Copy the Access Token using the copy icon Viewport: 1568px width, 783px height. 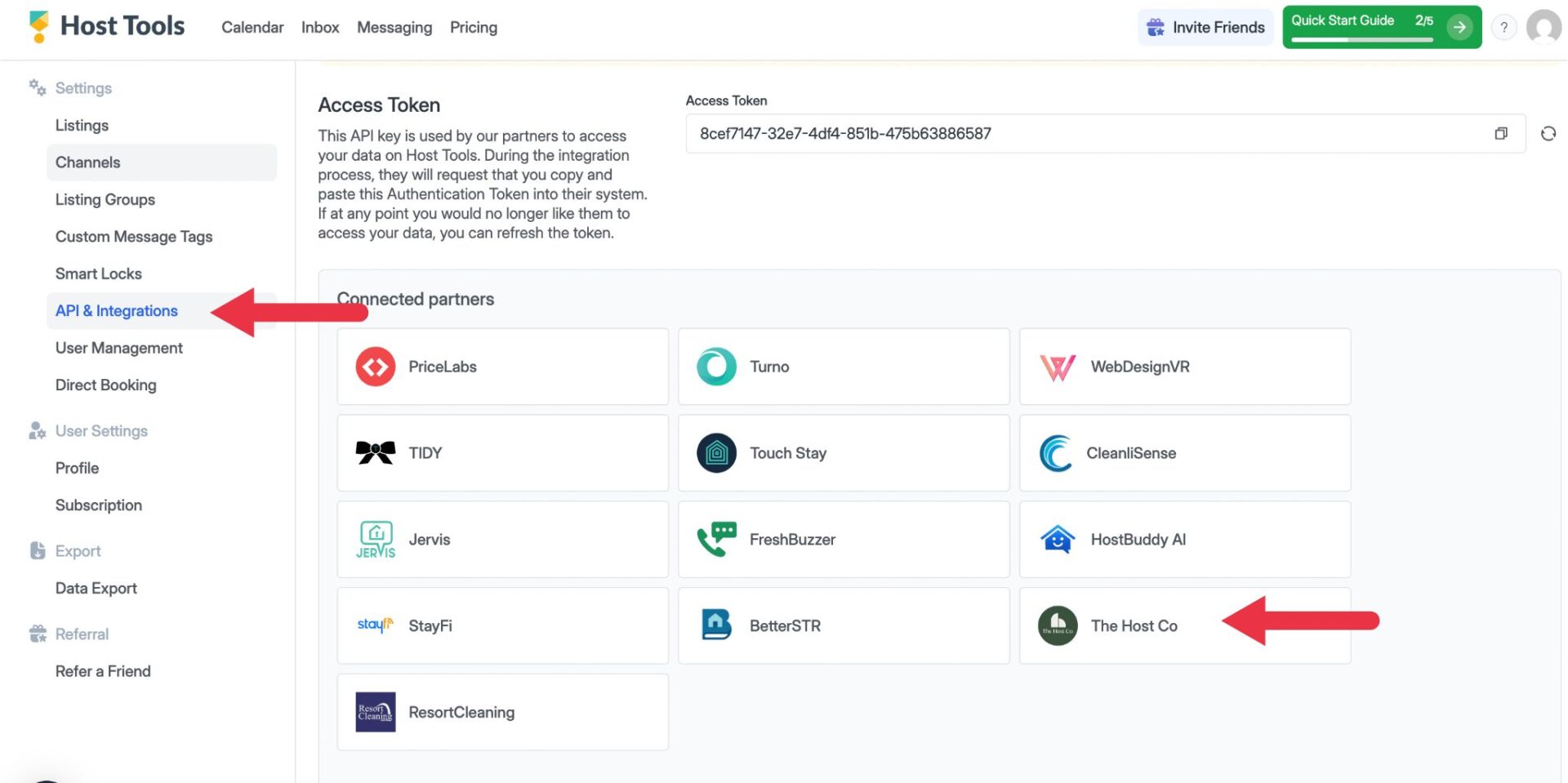pos(1500,133)
